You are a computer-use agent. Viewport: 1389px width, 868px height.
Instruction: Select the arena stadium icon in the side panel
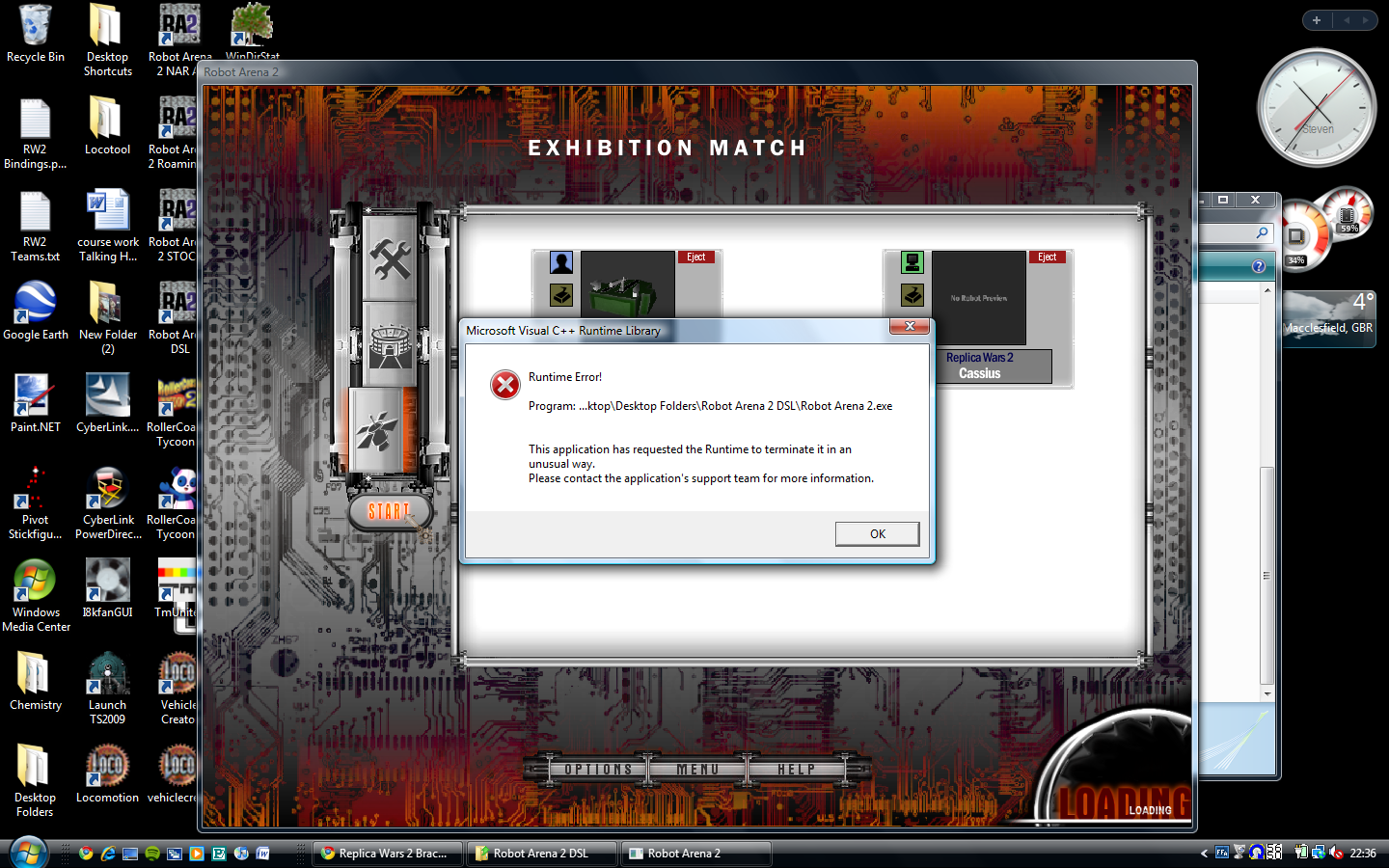[390, 344]
